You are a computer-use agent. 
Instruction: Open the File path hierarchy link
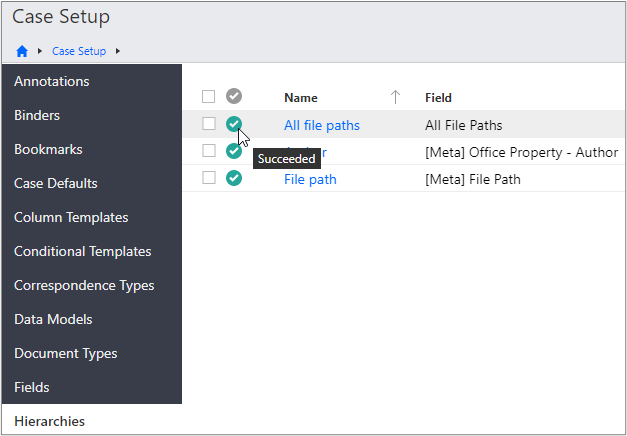click(310, 179)
